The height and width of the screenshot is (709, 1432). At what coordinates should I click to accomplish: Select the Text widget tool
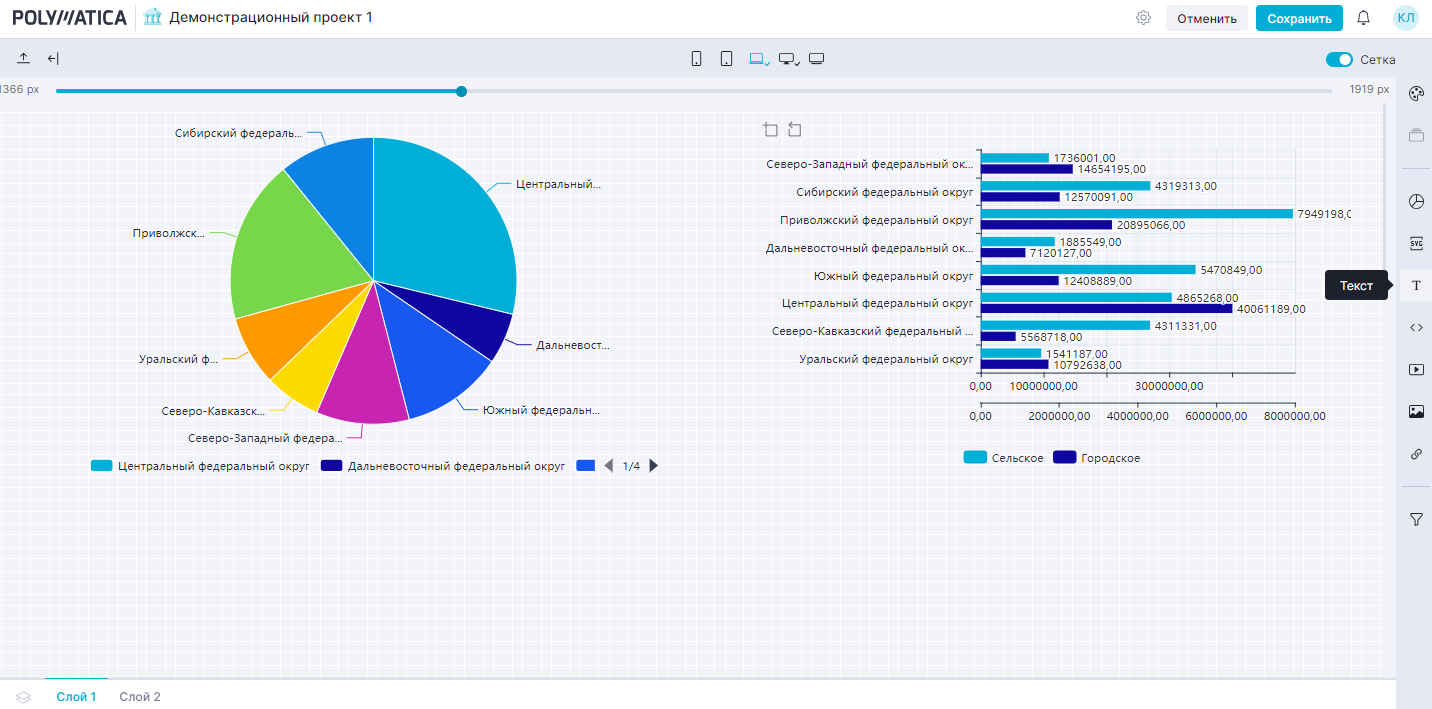pyautogui.click(x=1415, y=286)
